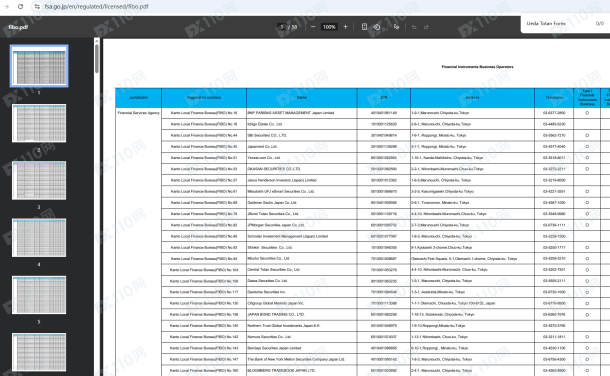Click BLOOMBERG TRADEBOOK JAPAN LTD. name
This screenshot has width=610, height=376.
point(282,371)
